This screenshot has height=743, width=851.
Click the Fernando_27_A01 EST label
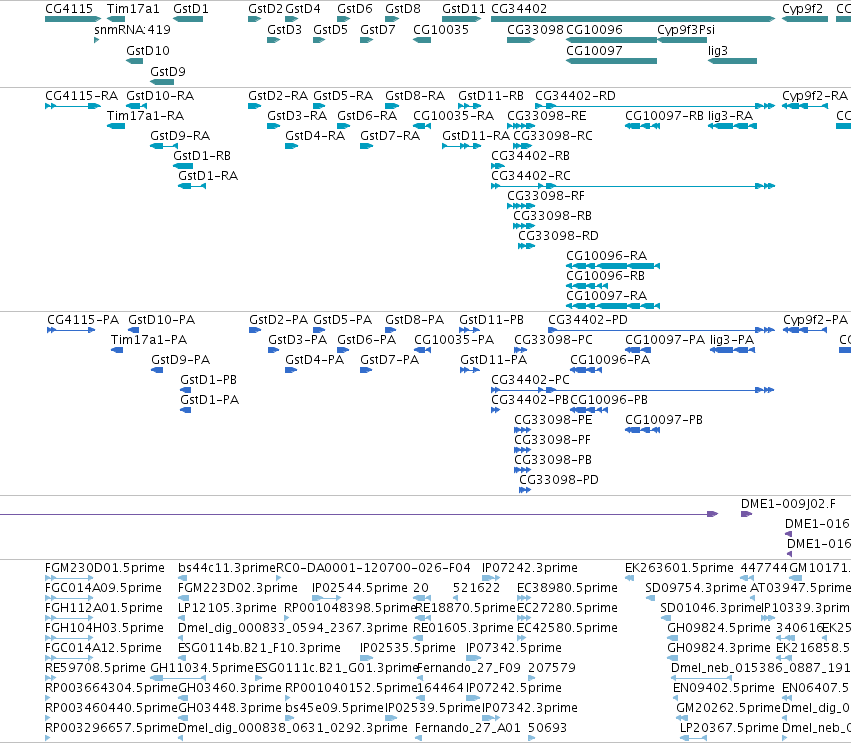pyautogui.click(x=467, y=728)
